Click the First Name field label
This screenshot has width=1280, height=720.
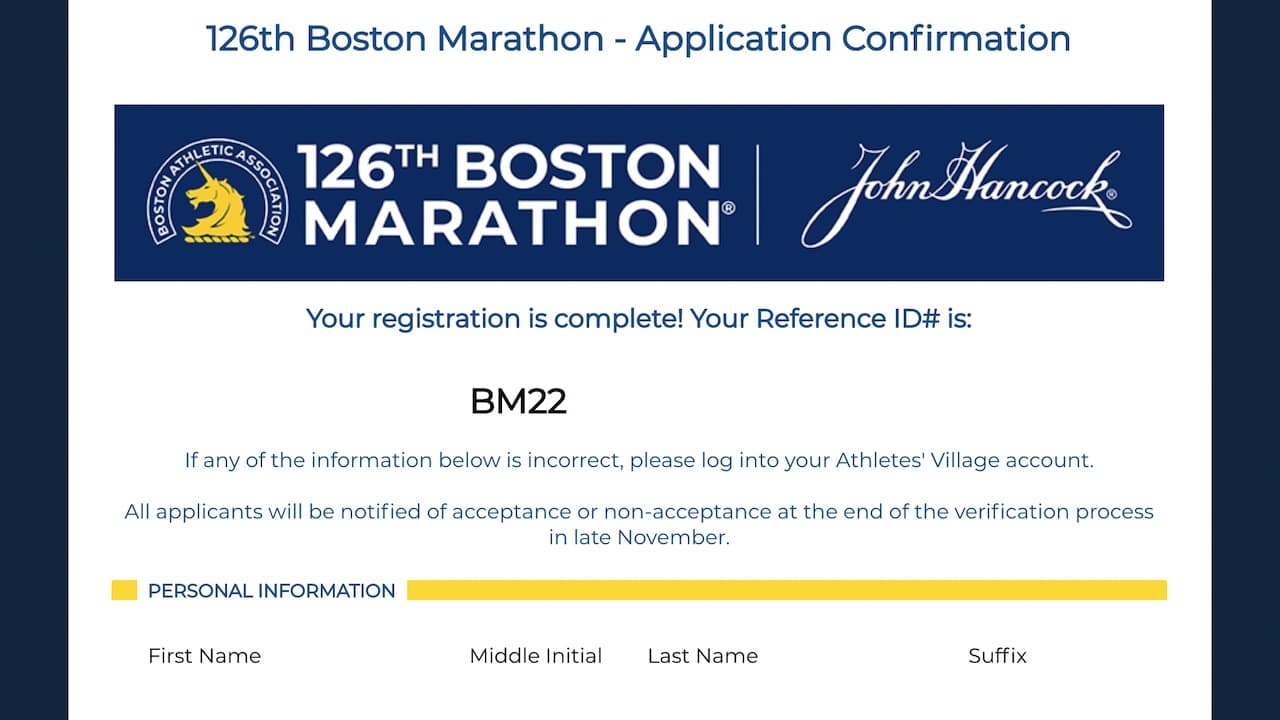click(x=204, y=656)
